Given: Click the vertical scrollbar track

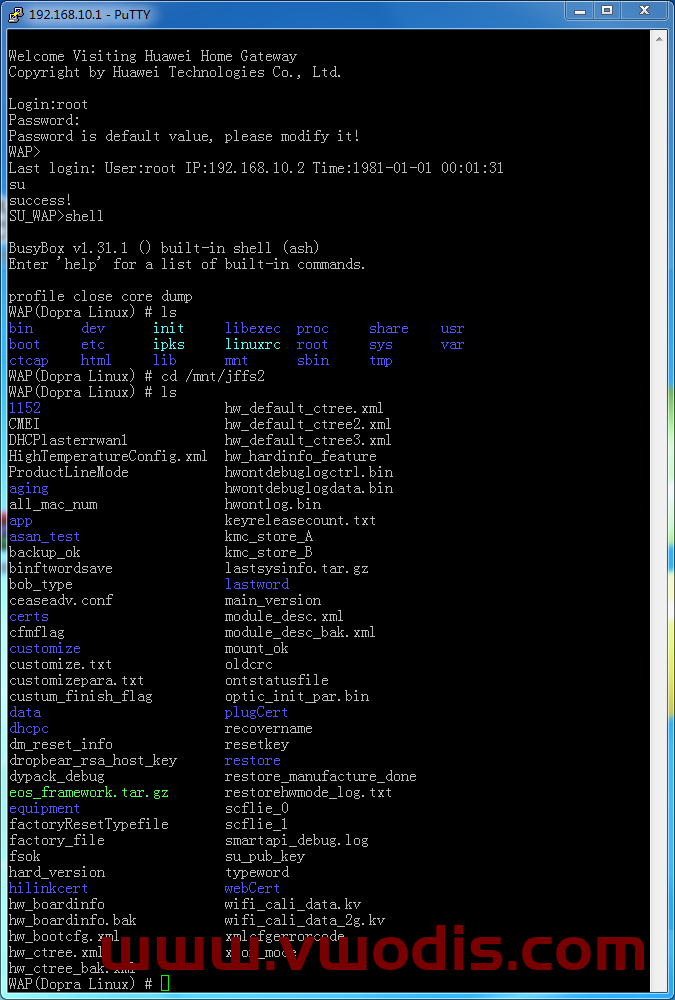Looking at the screenshot, I should tap(659, 510).
